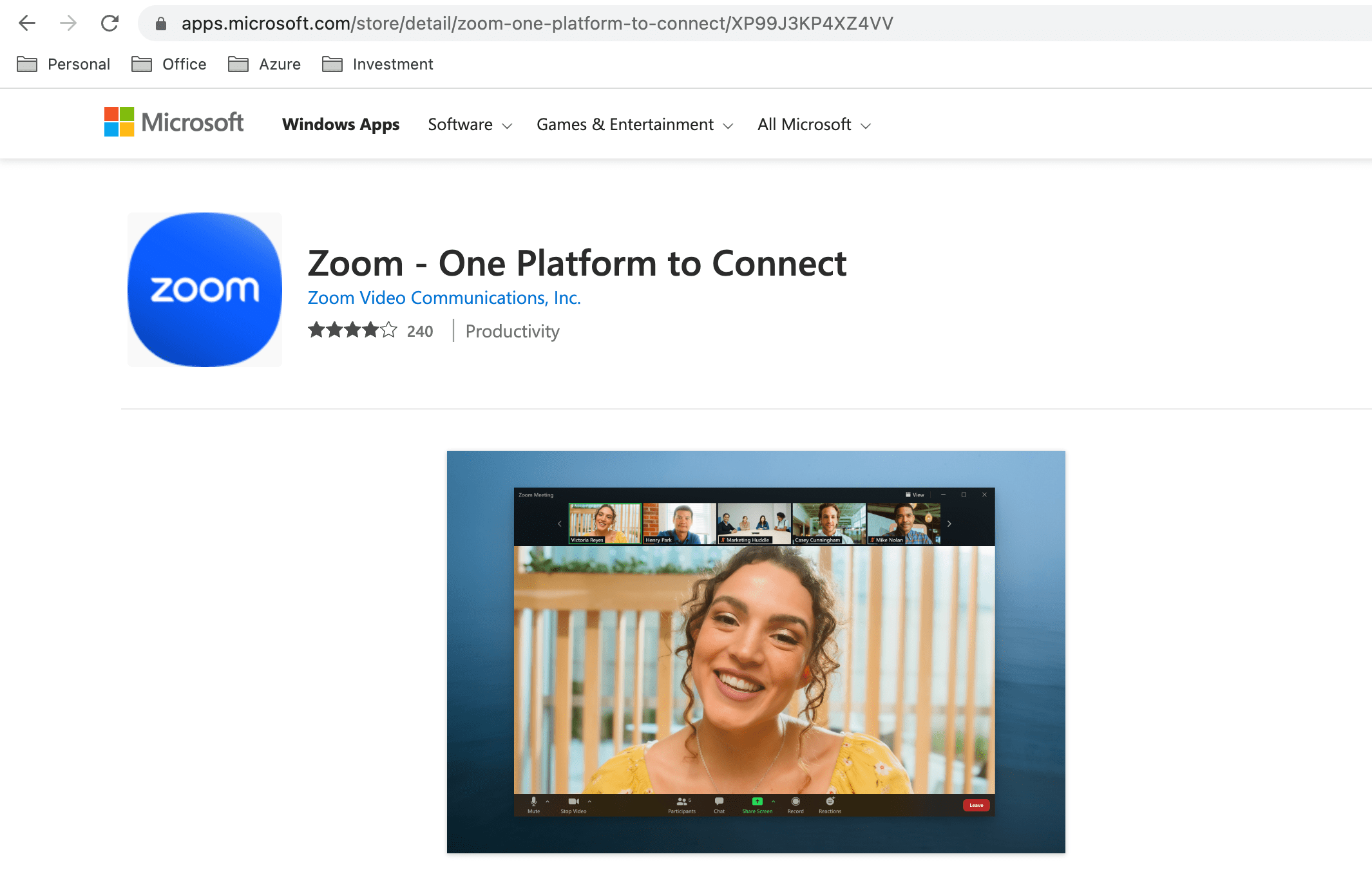This screenshot has width=1372, height=890.
Task: Select the Windows Apps nav item
Action: pyautogui.click(x=341, y=125)
